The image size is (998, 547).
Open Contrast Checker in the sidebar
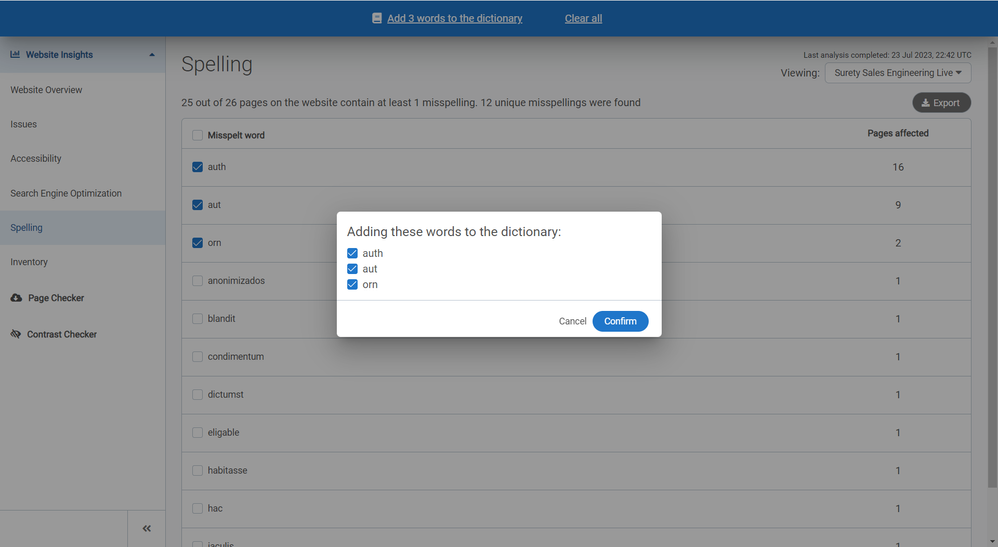click(62, 334)
